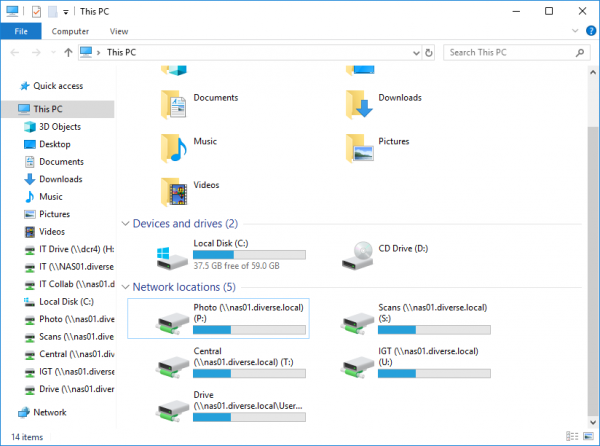The image size is (600, 446).
Task: Collapse the Devices and drives group
Action: 125,224
